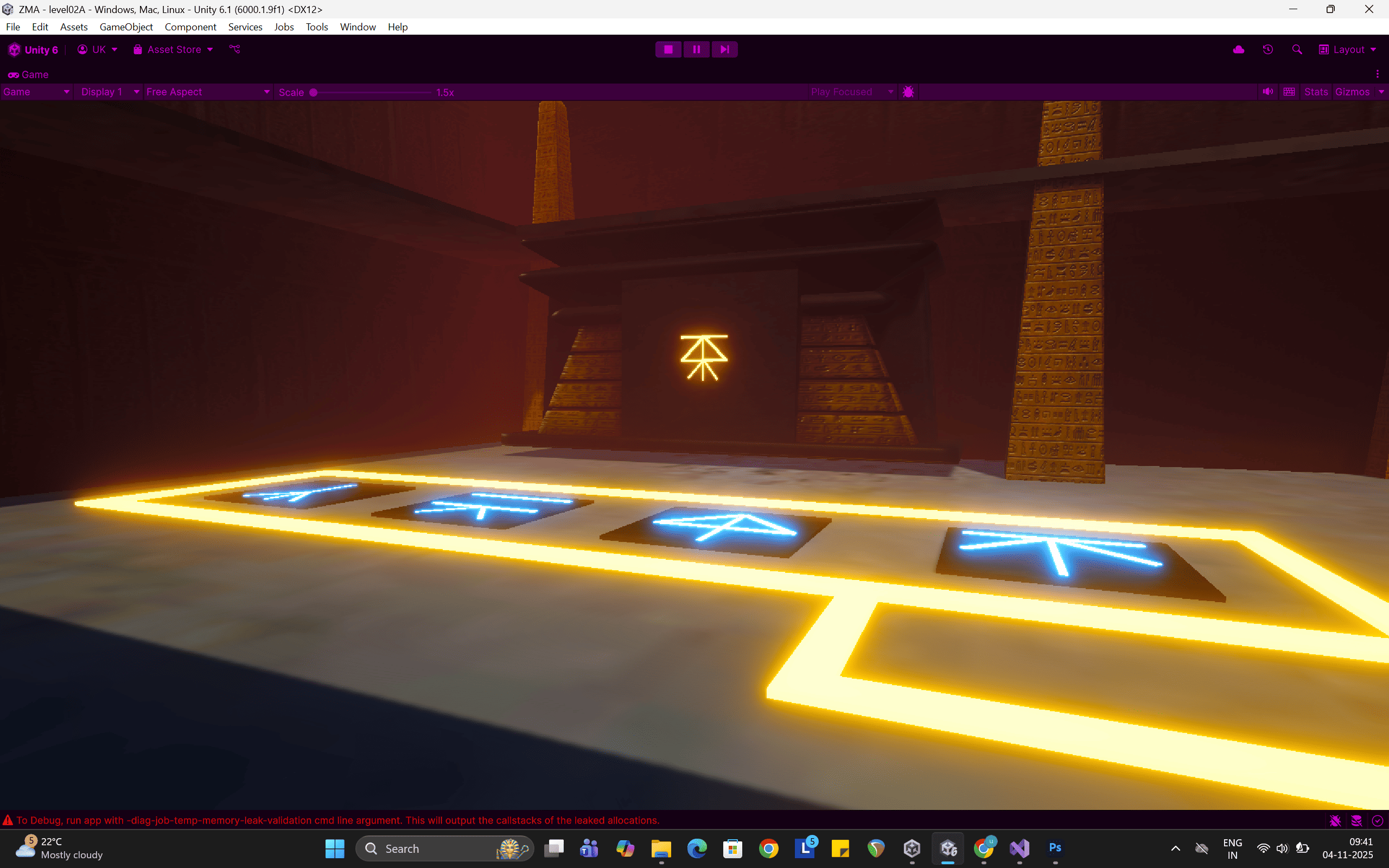Toggle the Stats overlay
The height and width of the screenshot is (868, 1389).
pyautogui.click(x=1316, y=92)
